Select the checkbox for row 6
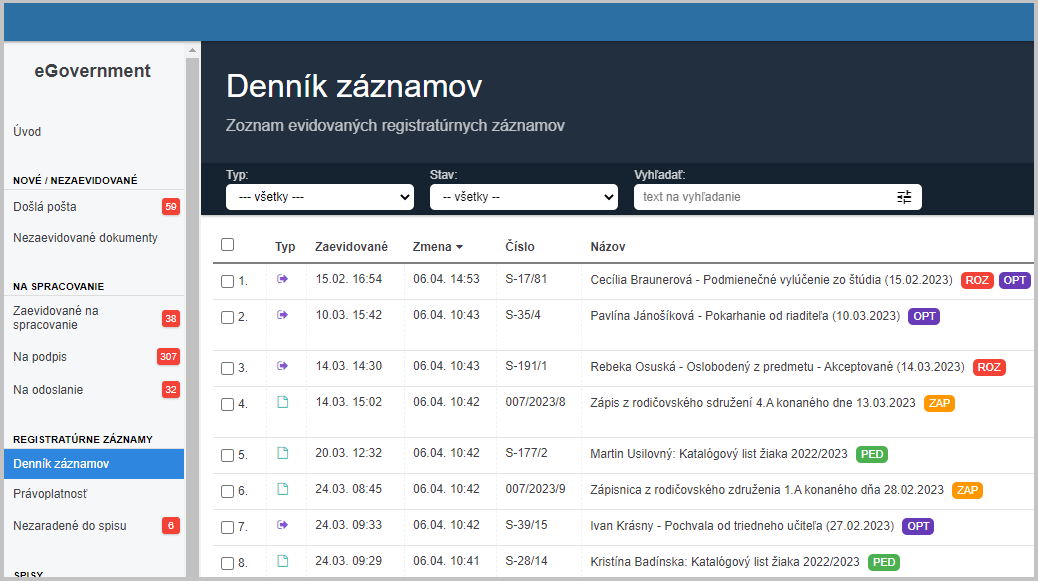 tap(228, 491)
